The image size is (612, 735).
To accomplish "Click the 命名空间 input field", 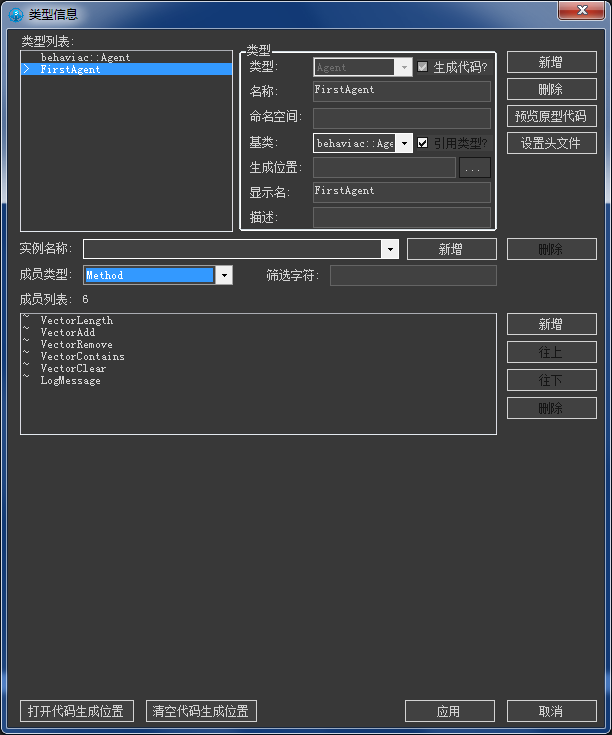I will [402, 118].
